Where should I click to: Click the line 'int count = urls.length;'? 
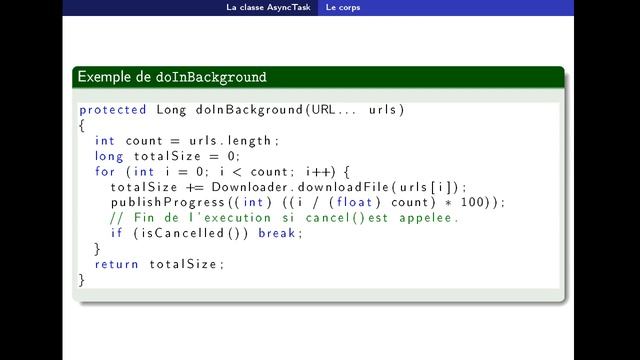187,141
